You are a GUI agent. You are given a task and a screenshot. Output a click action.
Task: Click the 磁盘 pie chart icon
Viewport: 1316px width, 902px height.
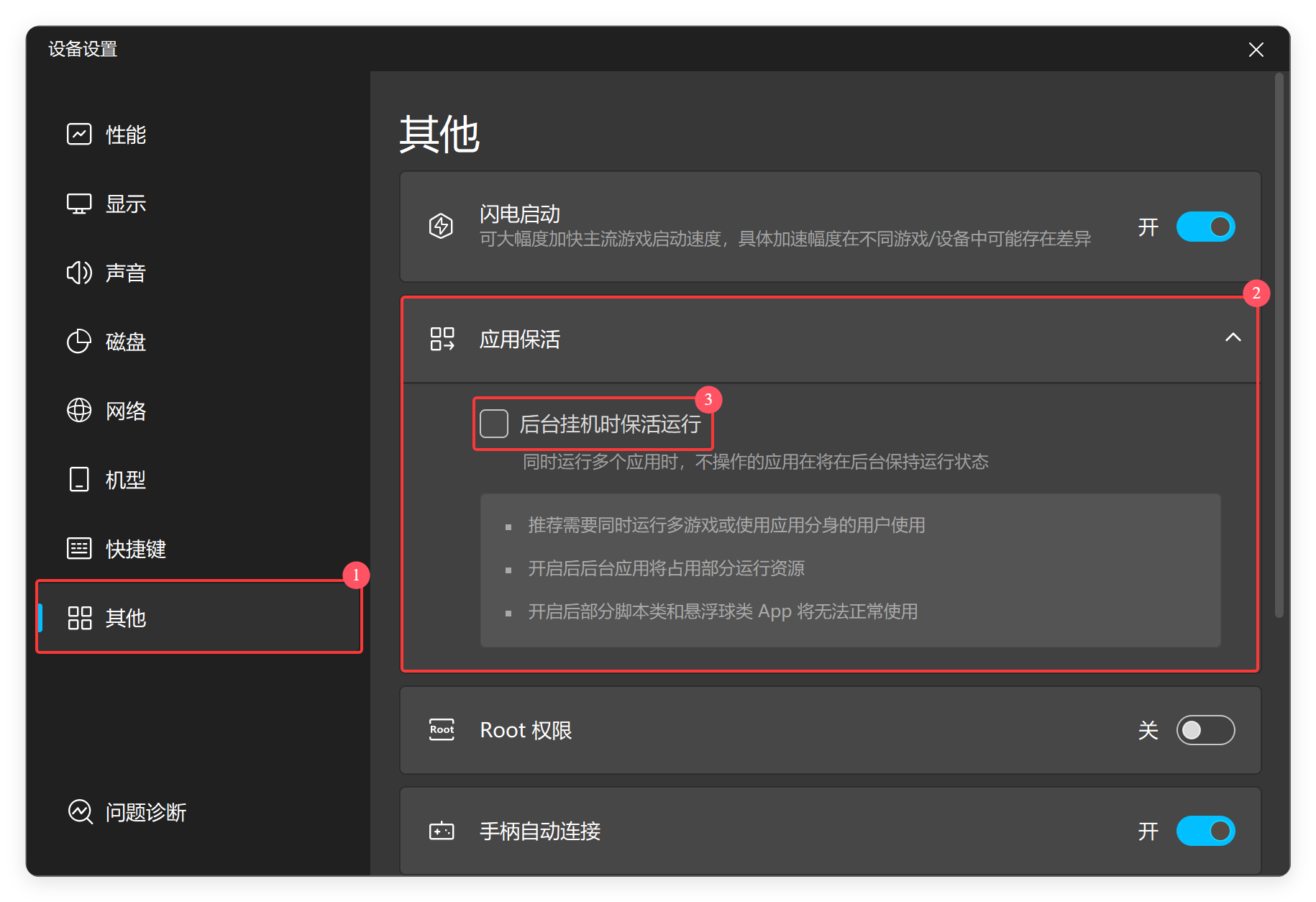click(x=79, y=342)
